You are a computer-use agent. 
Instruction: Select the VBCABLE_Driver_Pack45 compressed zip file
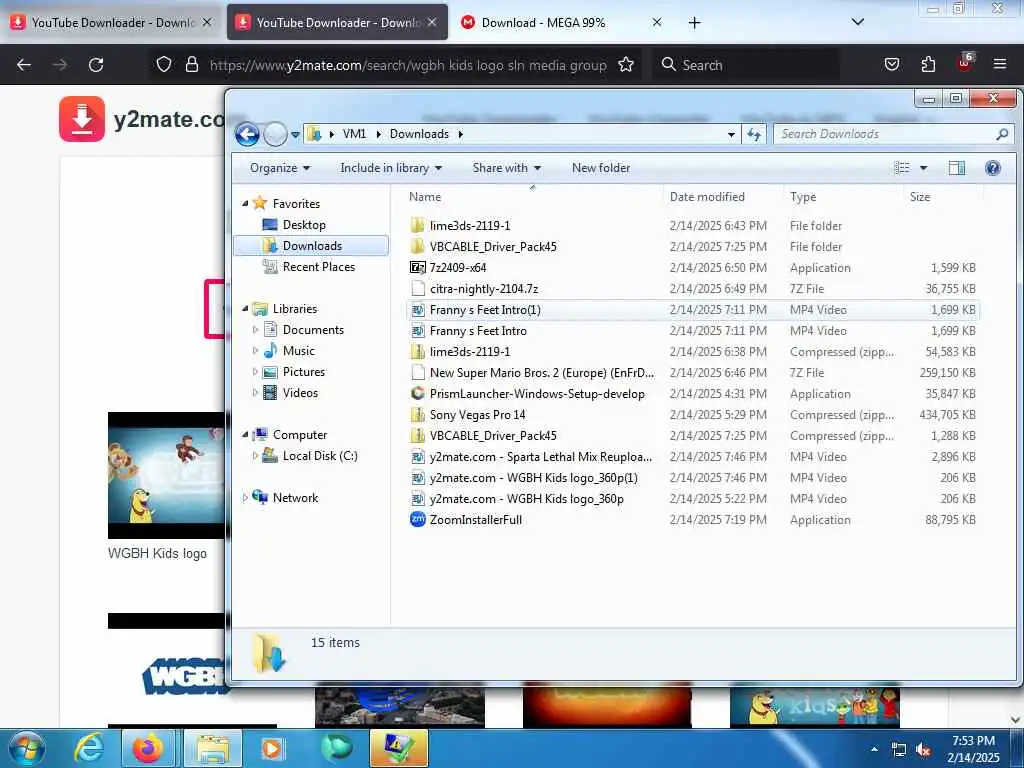coord(692,436)
